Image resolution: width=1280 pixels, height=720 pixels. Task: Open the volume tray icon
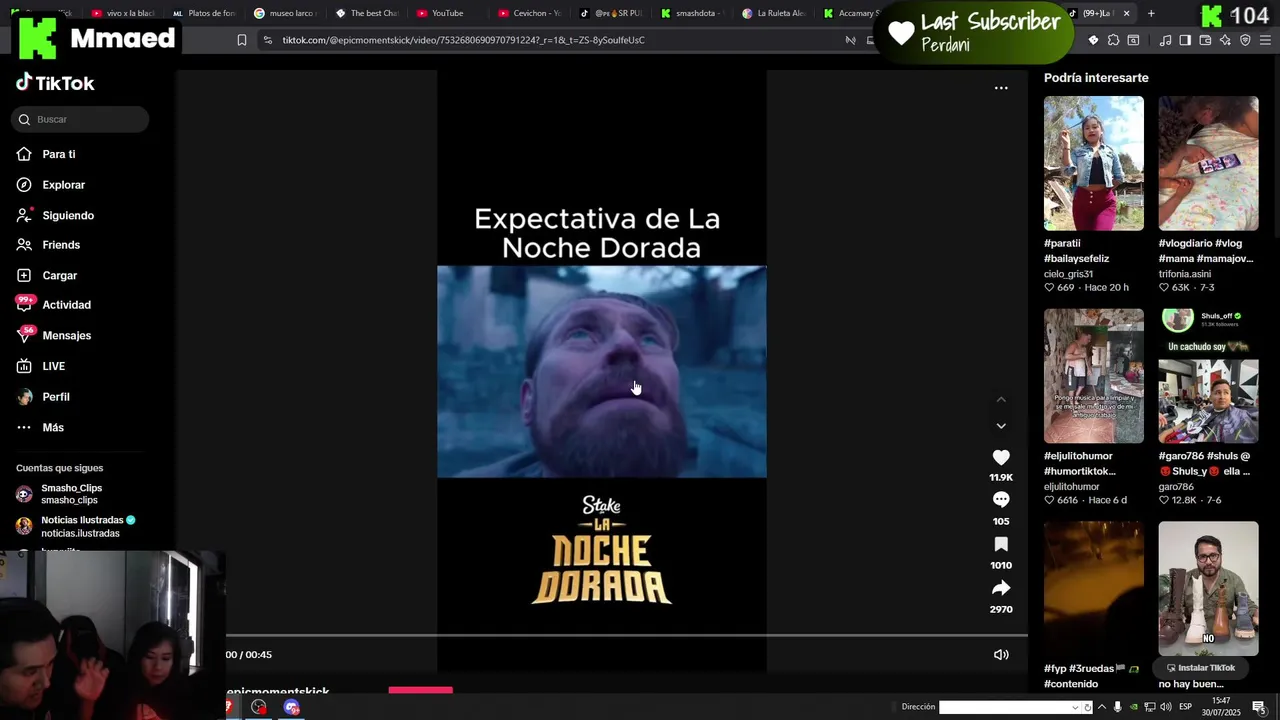point(1166,707)
